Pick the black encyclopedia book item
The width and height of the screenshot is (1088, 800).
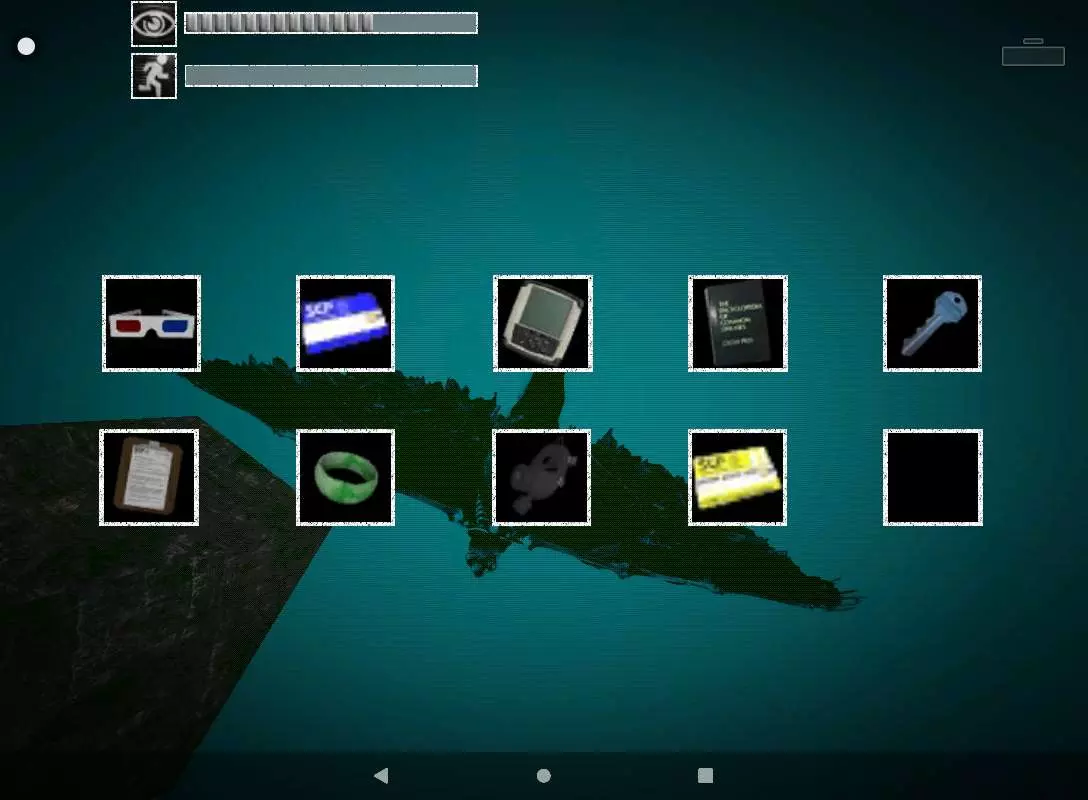[738, 323]
